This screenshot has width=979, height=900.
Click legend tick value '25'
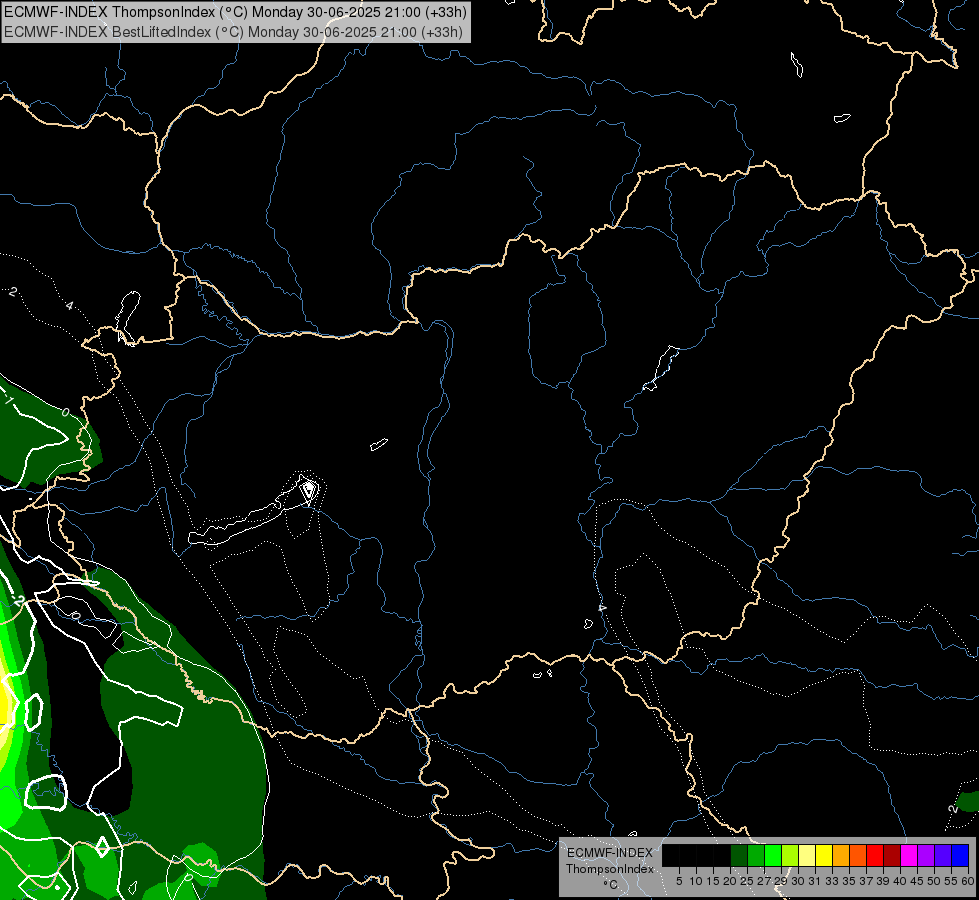(x=747, y=881)
